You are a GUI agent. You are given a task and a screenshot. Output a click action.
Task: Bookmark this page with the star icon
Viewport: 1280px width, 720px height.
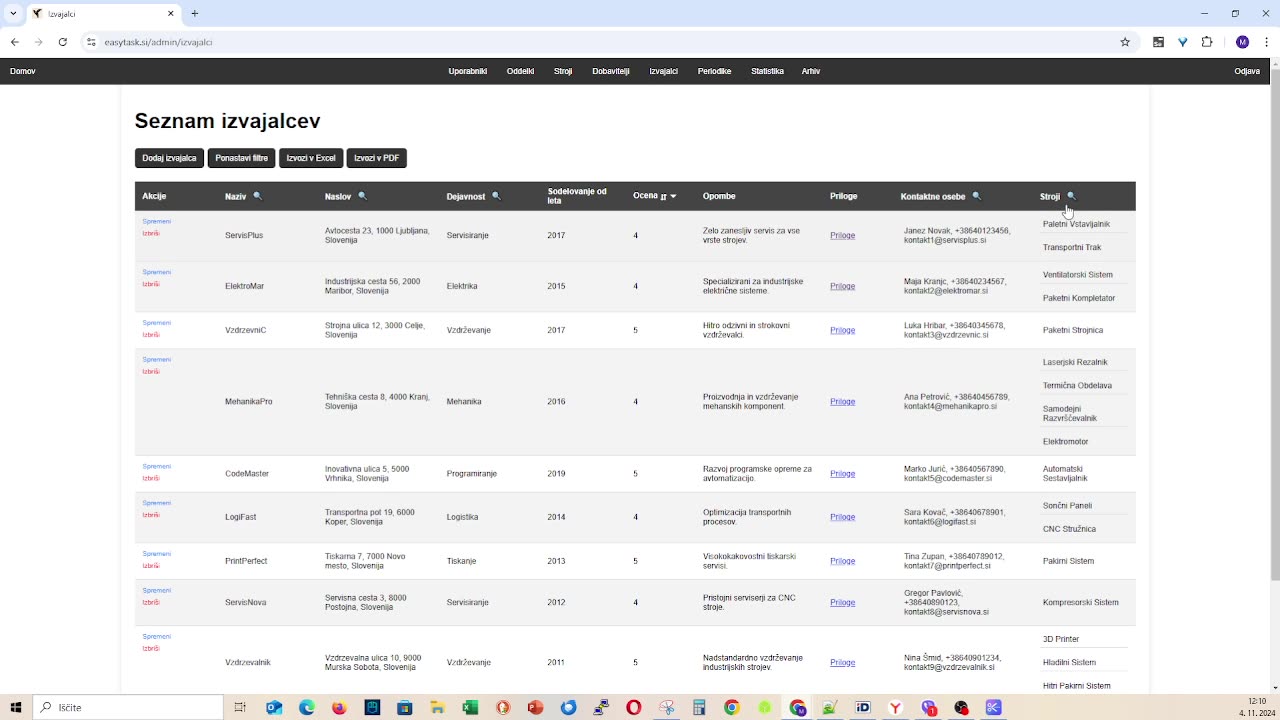(1125, 42)
